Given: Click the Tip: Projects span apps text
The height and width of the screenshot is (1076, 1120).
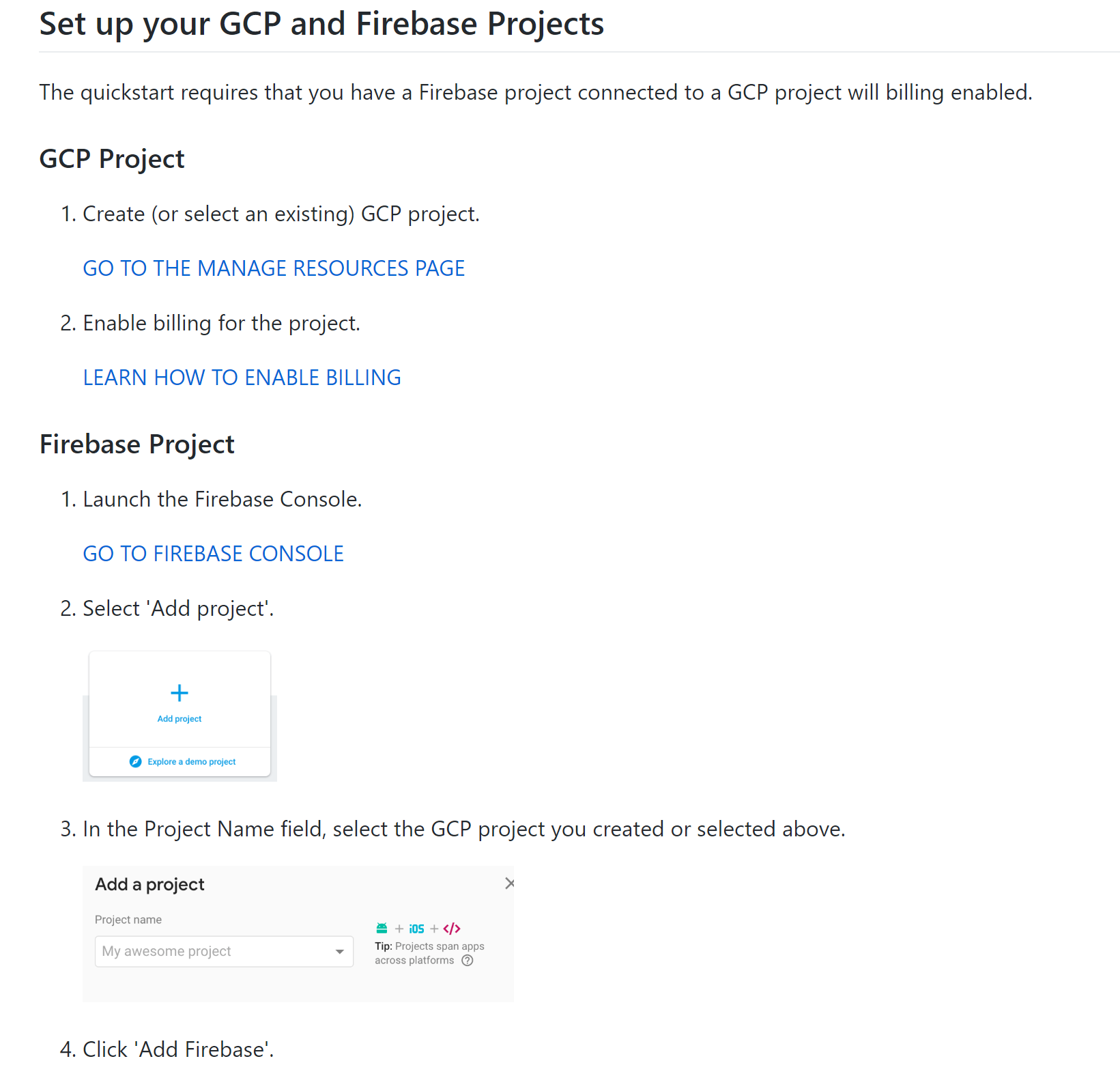Looking at the screenshot, I should [429, 946].
